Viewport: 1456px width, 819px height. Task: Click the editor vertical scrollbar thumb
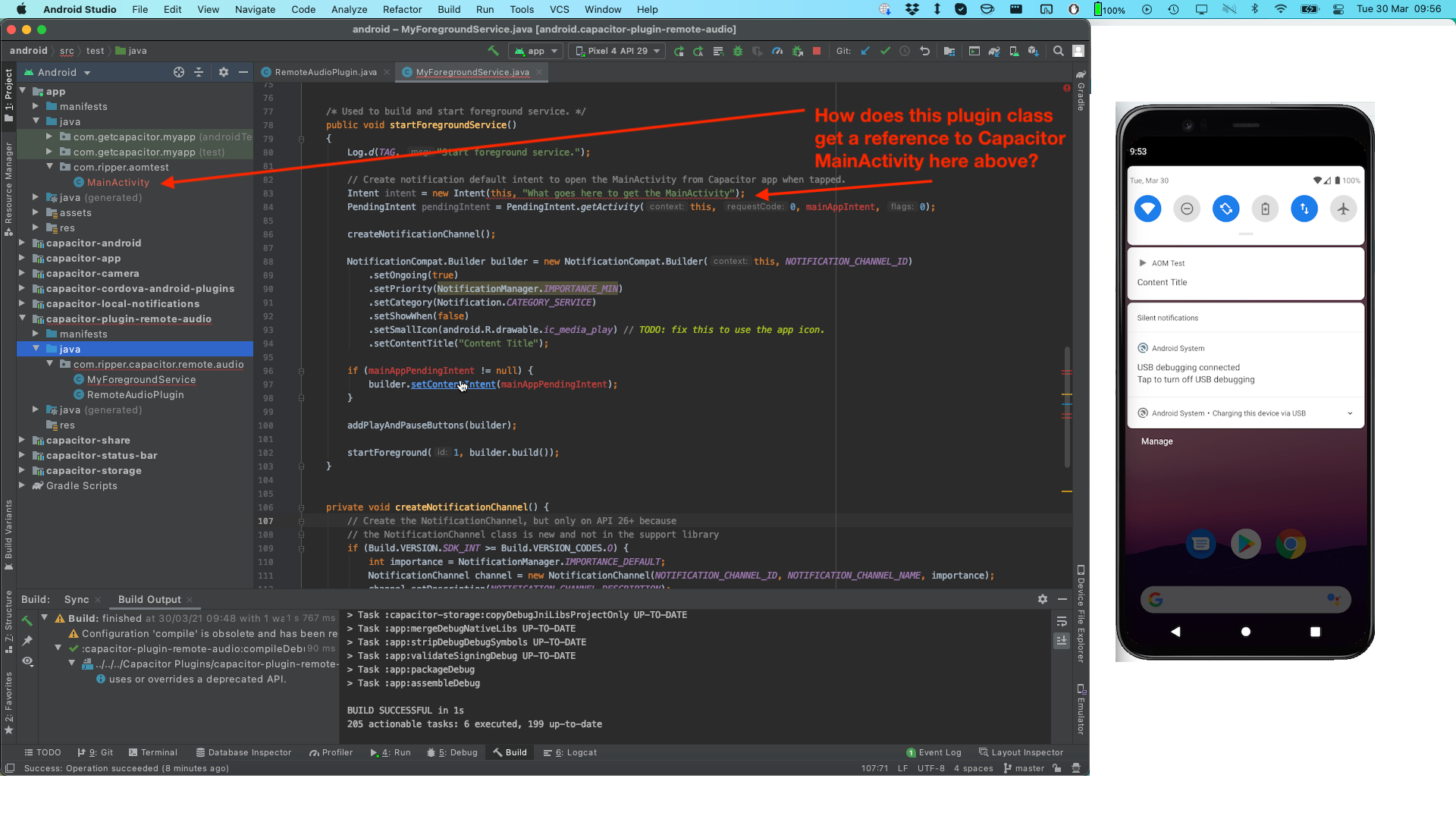coord(1067,406)
